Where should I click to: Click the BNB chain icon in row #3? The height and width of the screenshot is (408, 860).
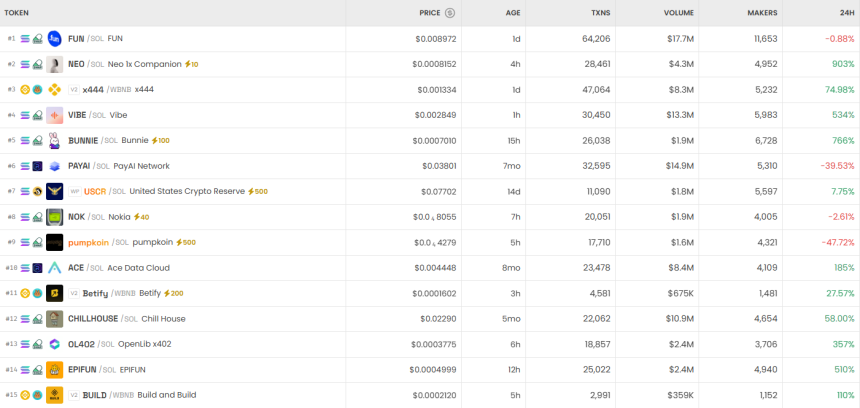[25, 90]
